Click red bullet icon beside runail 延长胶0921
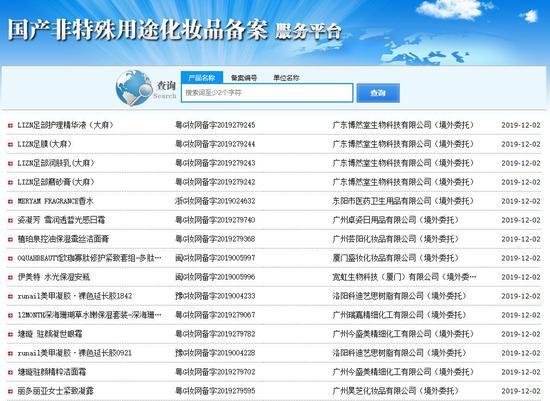Screen dimensions: 550x401 coord(11,353)
